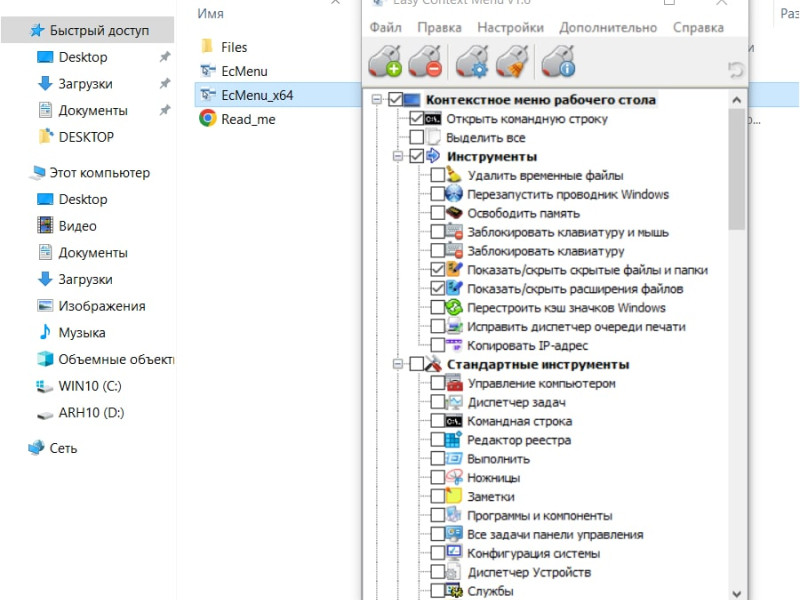The image size is (800, 600).
Task: Uncheck Показать/скрыть расширения файлов checkbox
Action: click(437, 288)
